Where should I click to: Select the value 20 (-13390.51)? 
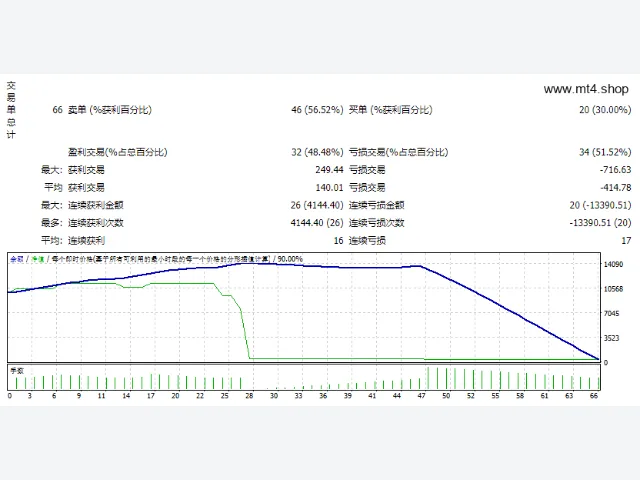point(600,205)
